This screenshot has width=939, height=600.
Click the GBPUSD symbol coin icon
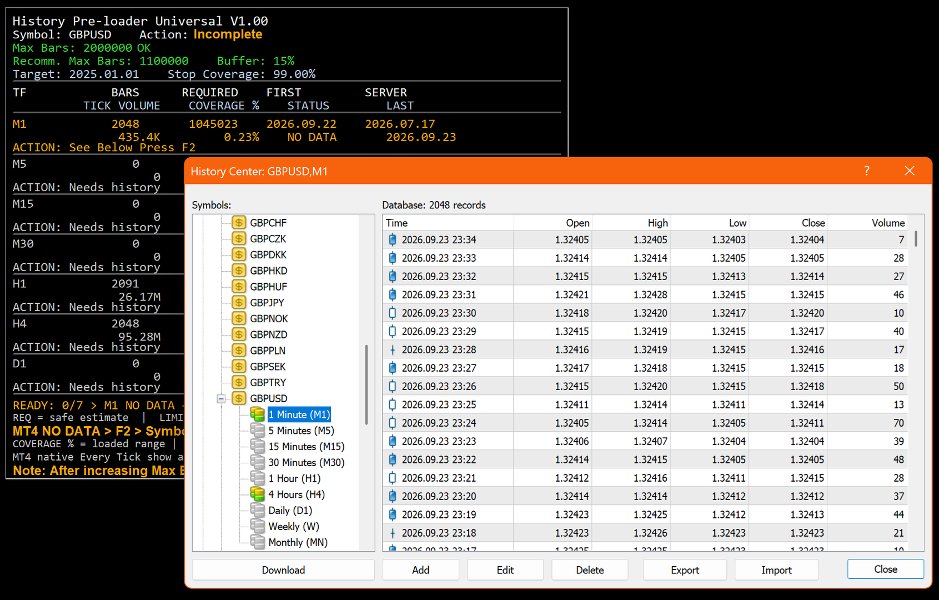point(239,398)
